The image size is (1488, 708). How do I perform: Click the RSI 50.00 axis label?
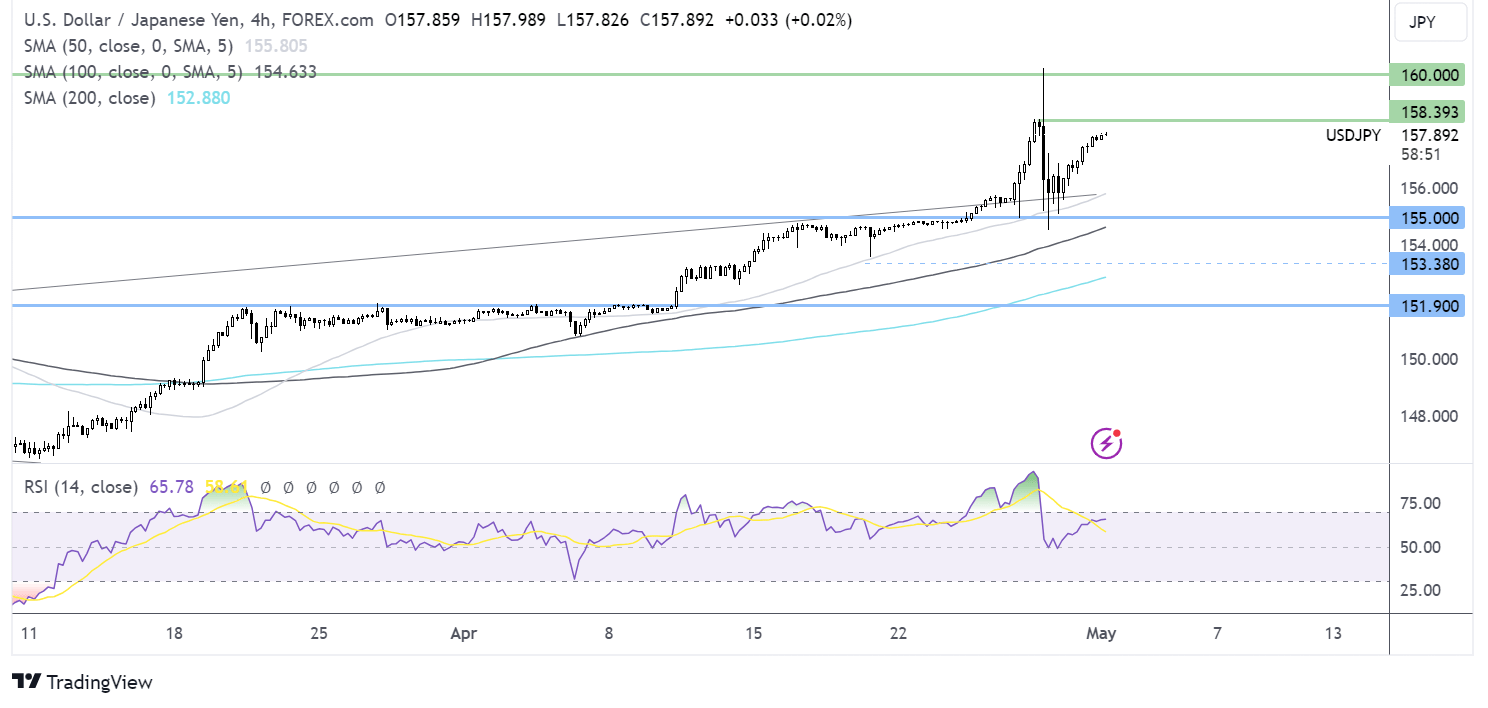click(x=1419, y=547)
